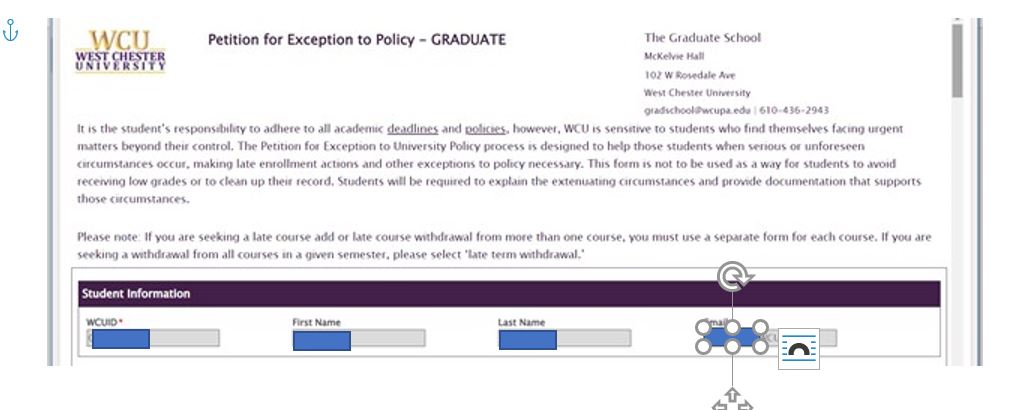
Task: Click the selected blue rectangle over Email
Action: [x=732, y=337]
